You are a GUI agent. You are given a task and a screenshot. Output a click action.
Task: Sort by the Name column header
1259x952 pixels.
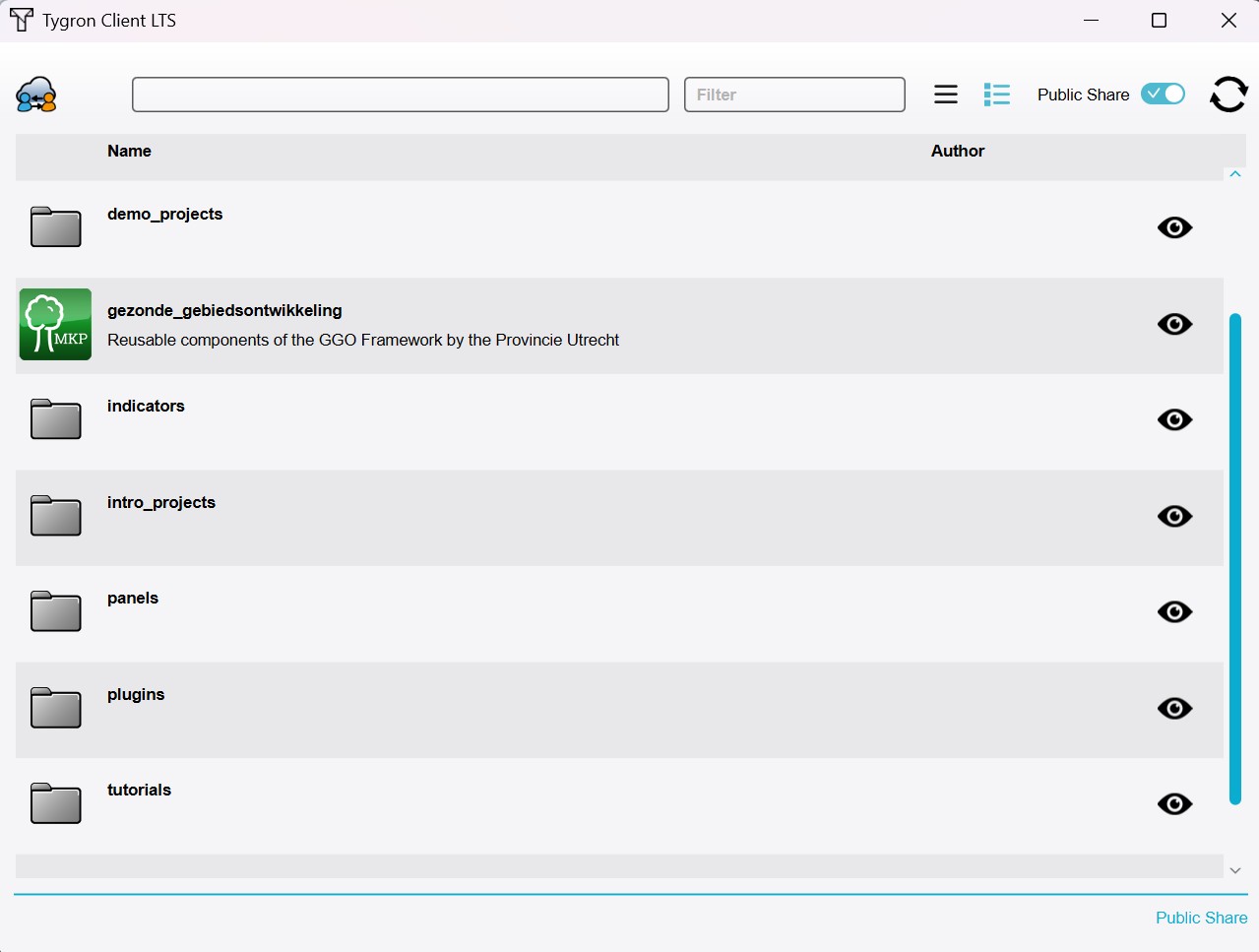pyautogui.click(x=129, y=151)
